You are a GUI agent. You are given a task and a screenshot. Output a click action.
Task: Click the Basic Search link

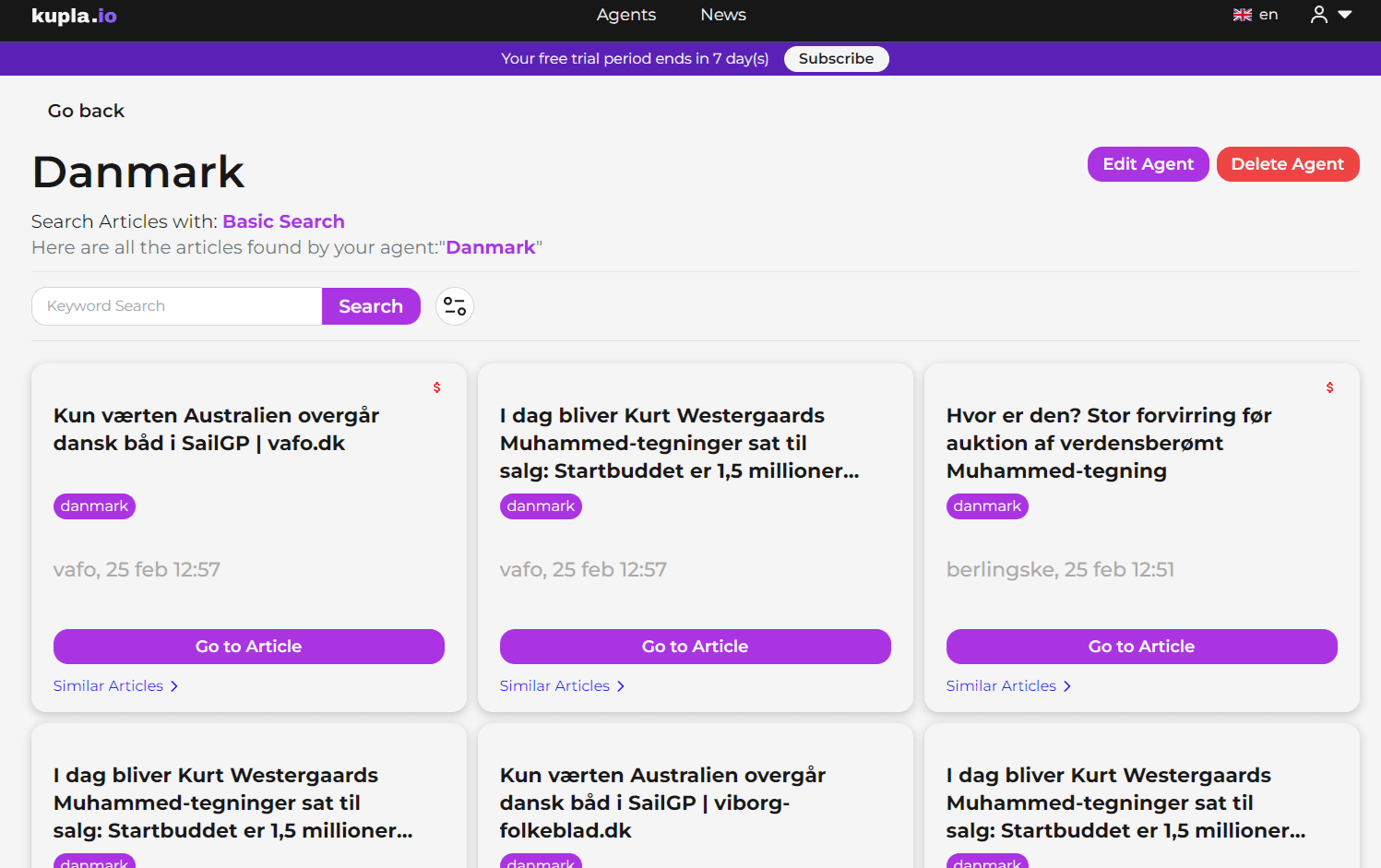(283, 221)
